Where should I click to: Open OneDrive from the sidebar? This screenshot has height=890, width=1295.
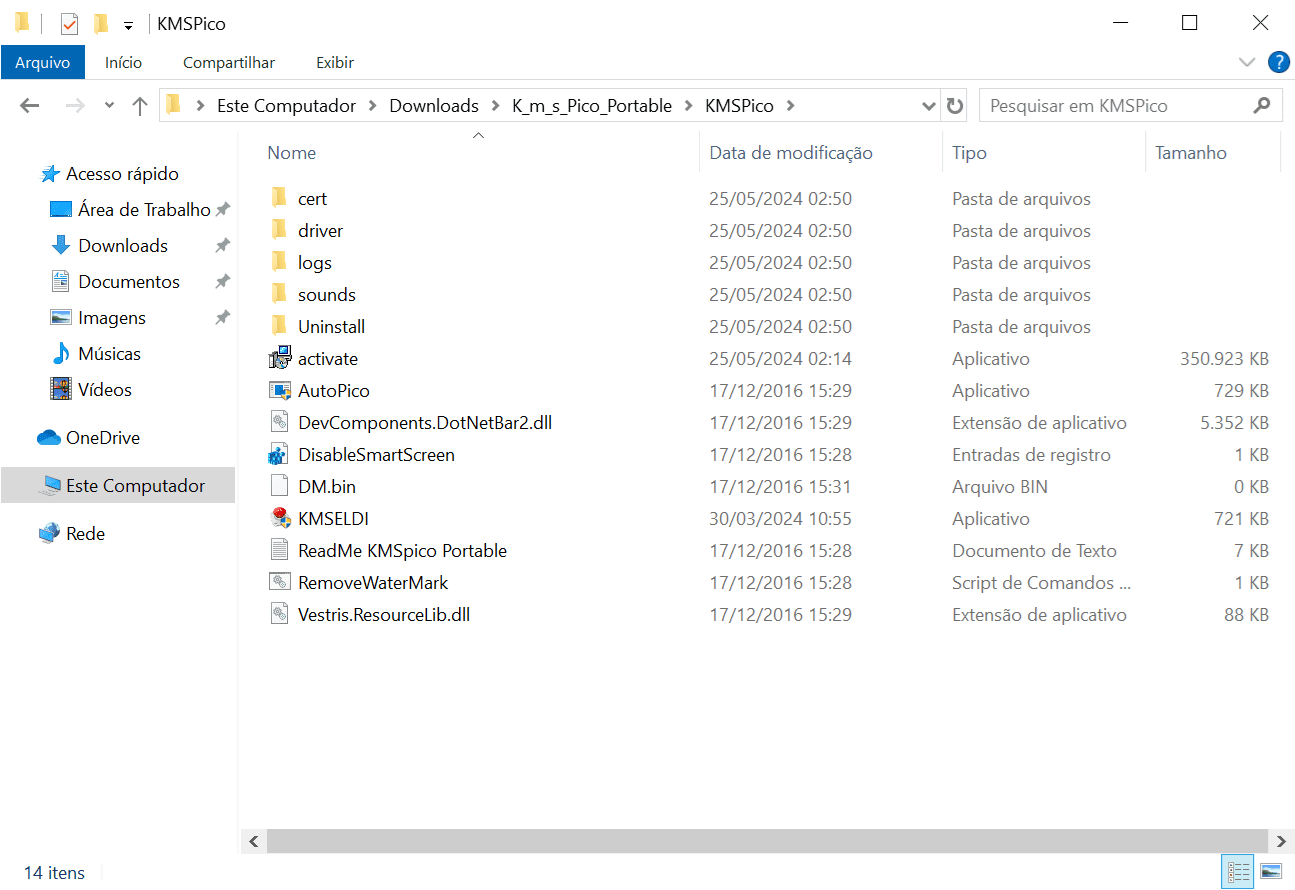point(102,438)
